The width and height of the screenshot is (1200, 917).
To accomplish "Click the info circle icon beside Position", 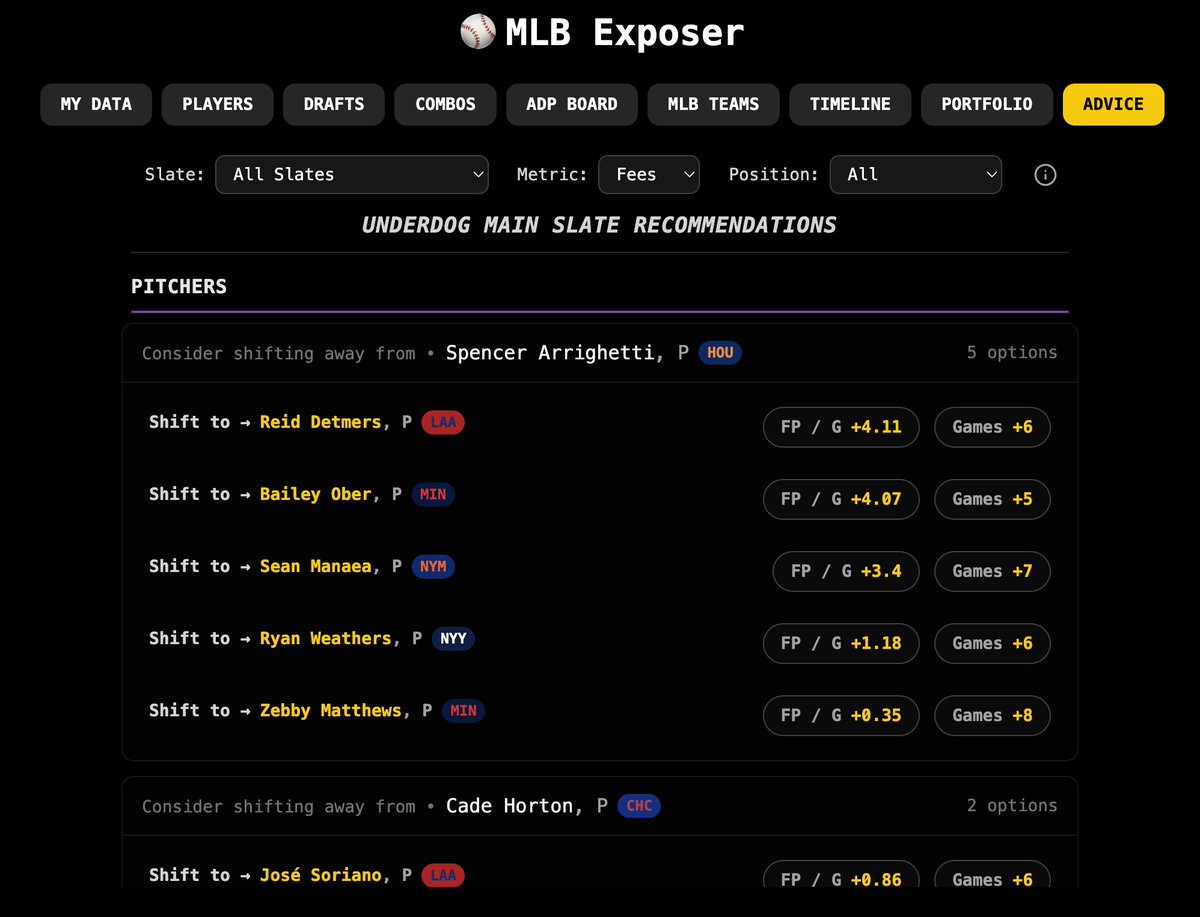I will coord(1045,175).
